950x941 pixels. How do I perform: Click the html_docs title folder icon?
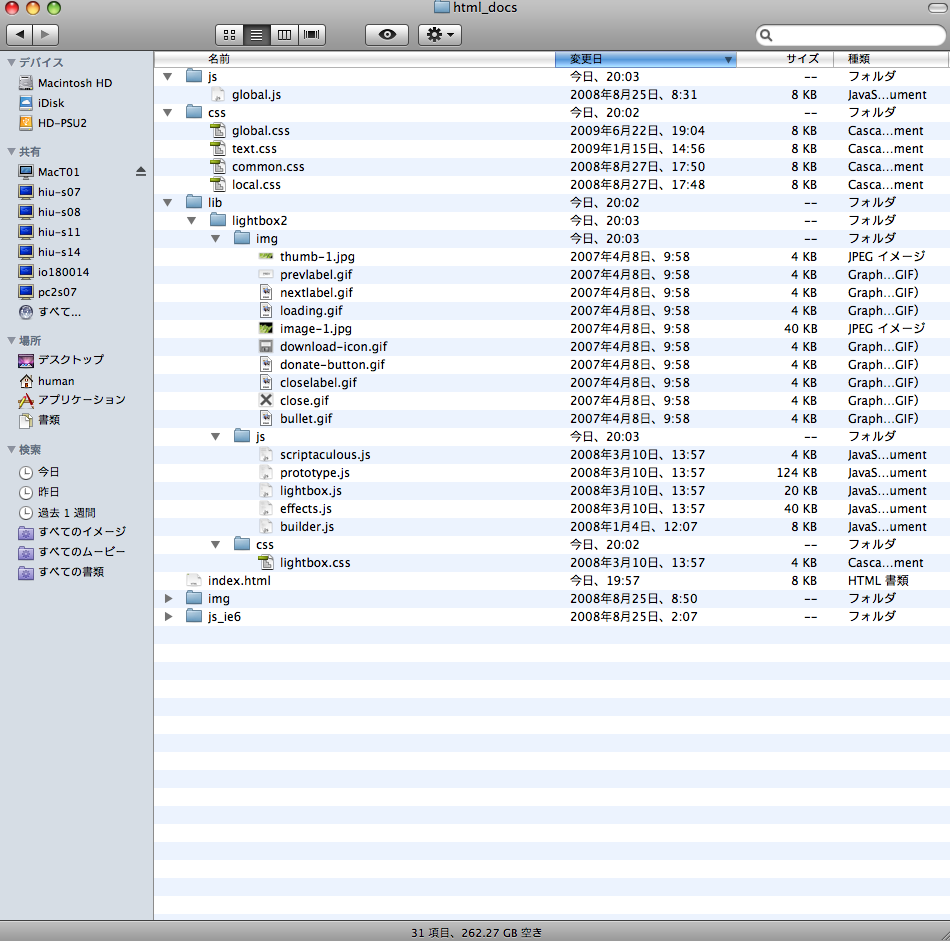(442, 7)
